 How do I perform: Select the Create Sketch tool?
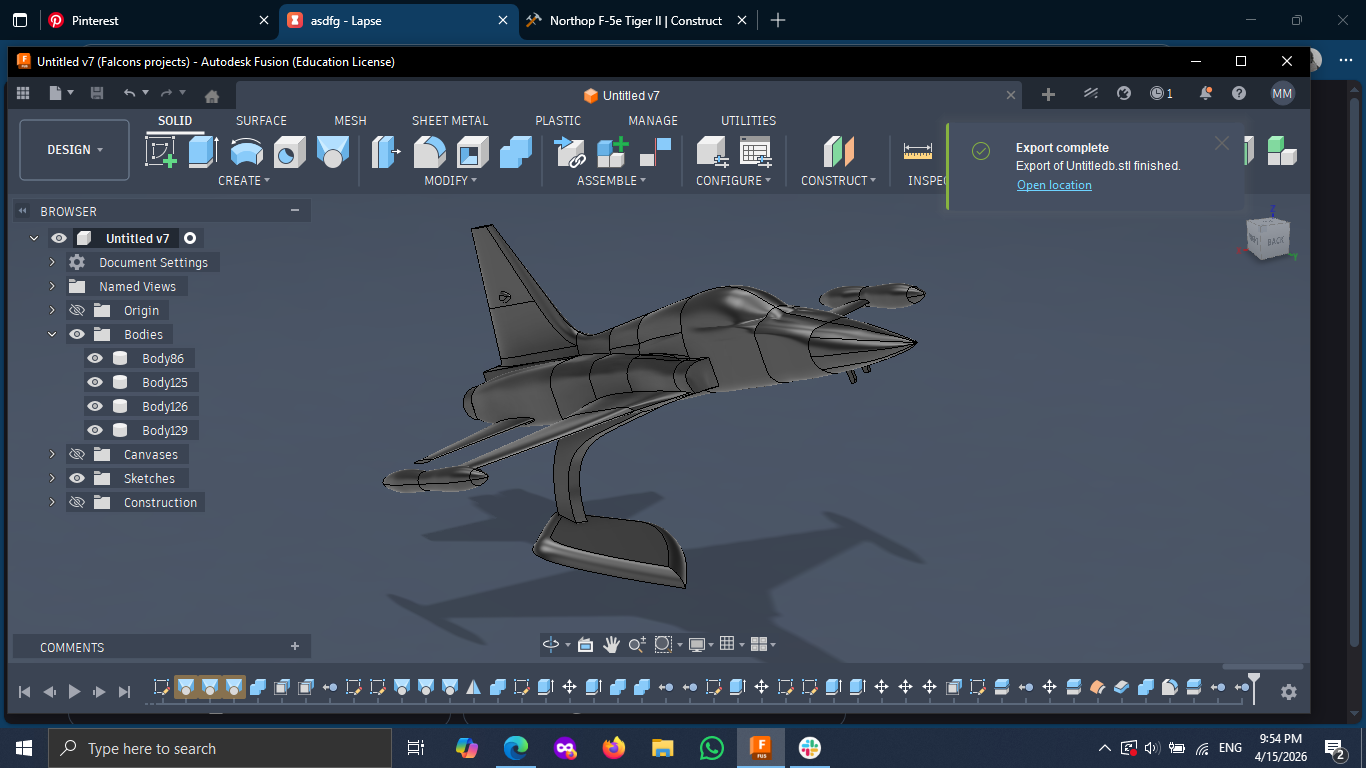click(x=161, y=152)
